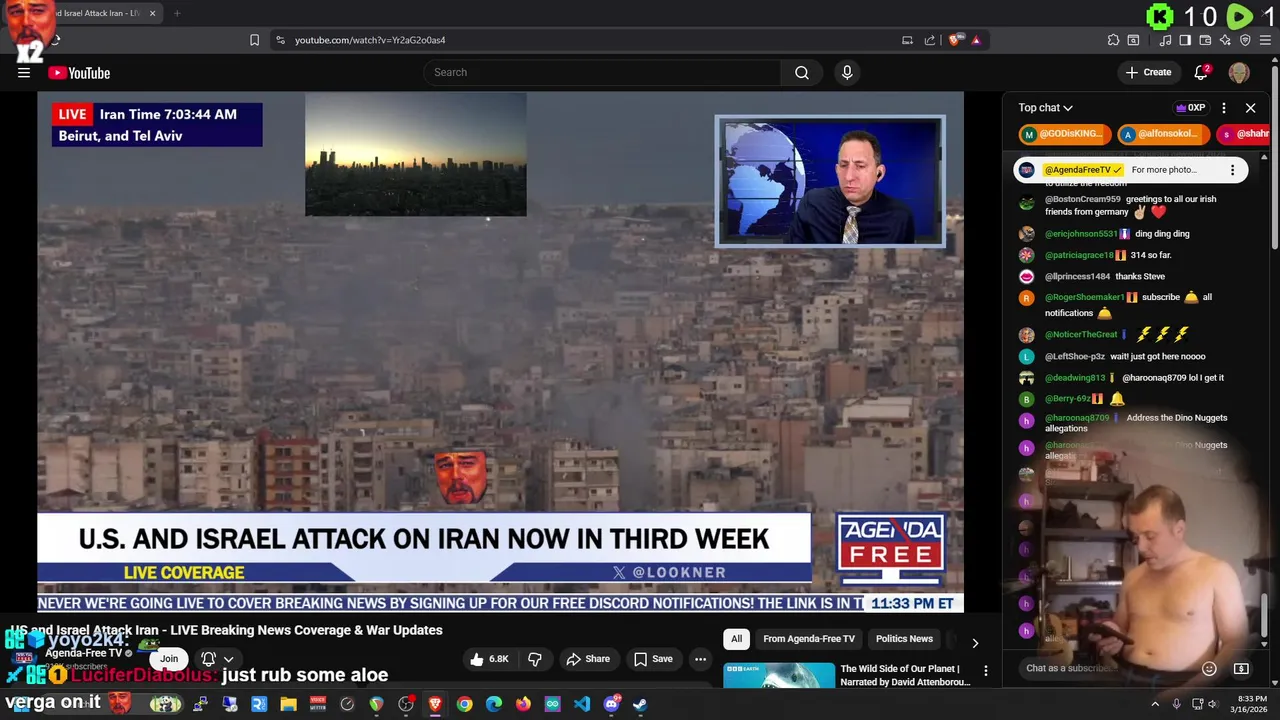Show hidden system tray icons
Screen dimensions: 1280x720
point(1155,704)
